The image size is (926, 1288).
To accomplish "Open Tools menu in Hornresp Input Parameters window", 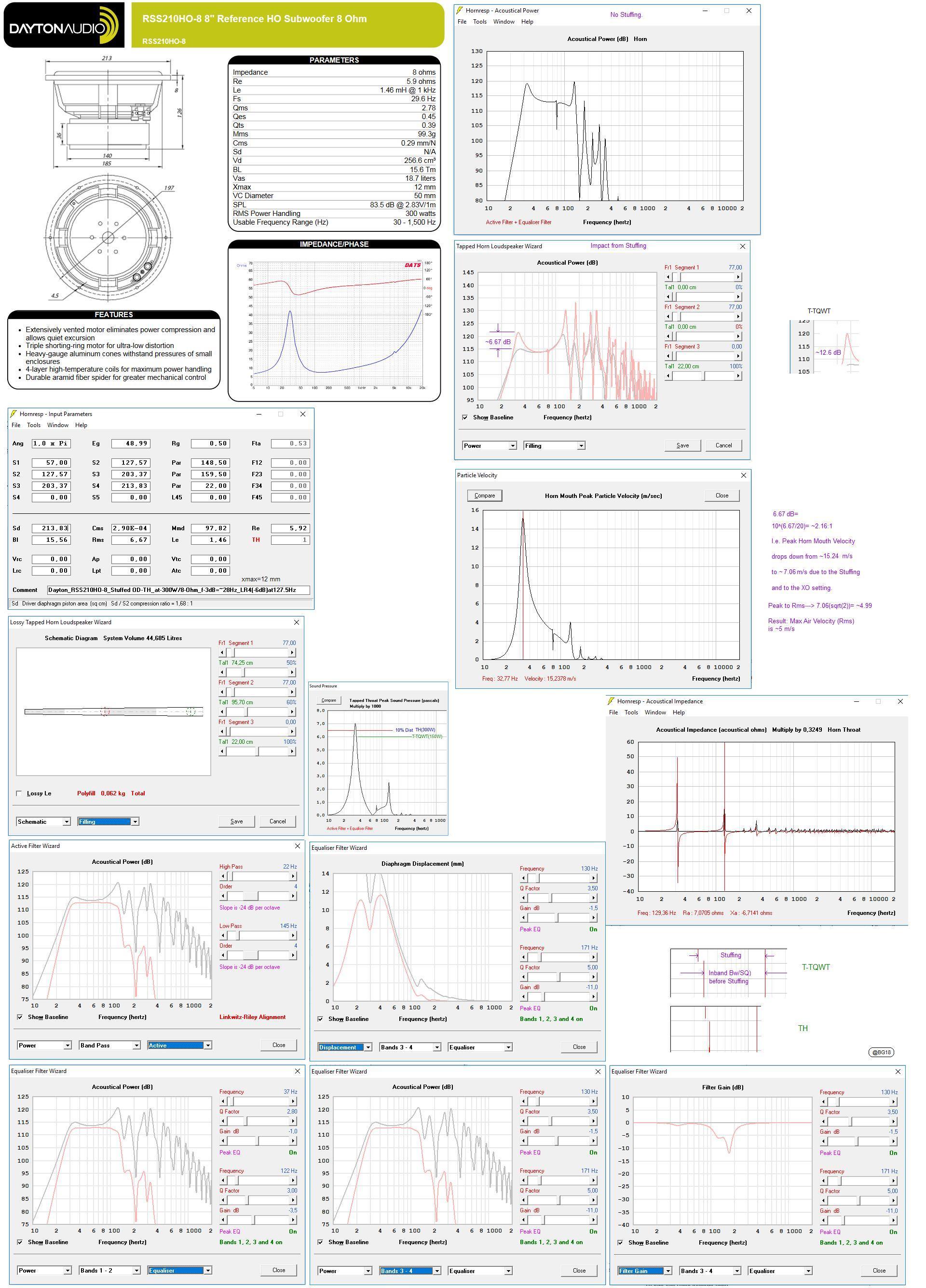I will tap(33, 425).
